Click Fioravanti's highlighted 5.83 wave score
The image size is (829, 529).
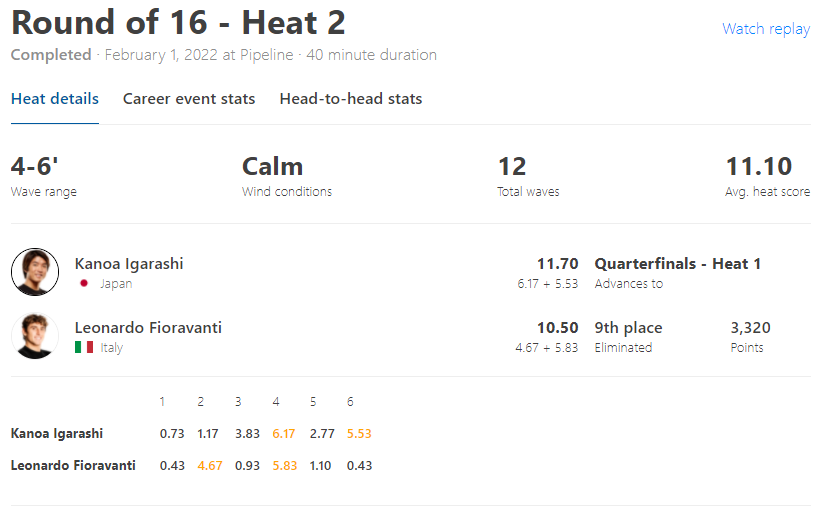click(x=284, y=466)
